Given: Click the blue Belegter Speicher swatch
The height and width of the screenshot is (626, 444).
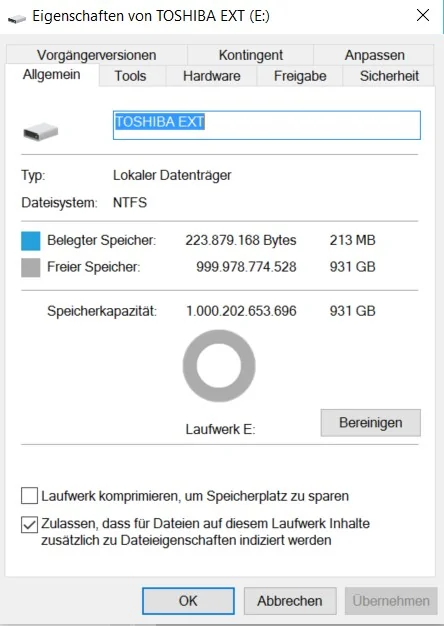Looking at the screenshot, I should click(31, 241).
